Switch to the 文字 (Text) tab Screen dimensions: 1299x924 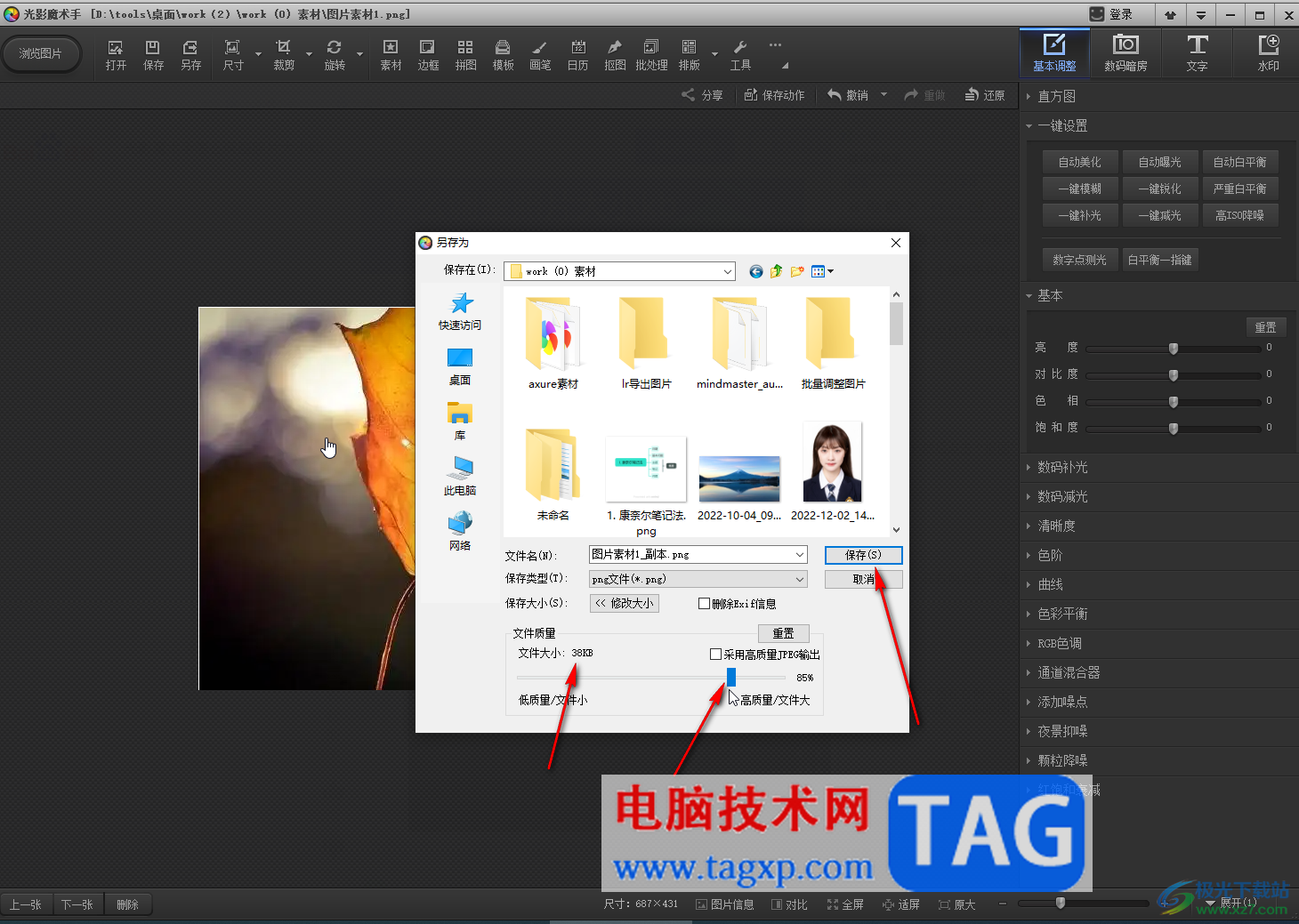pos(1198,52)
